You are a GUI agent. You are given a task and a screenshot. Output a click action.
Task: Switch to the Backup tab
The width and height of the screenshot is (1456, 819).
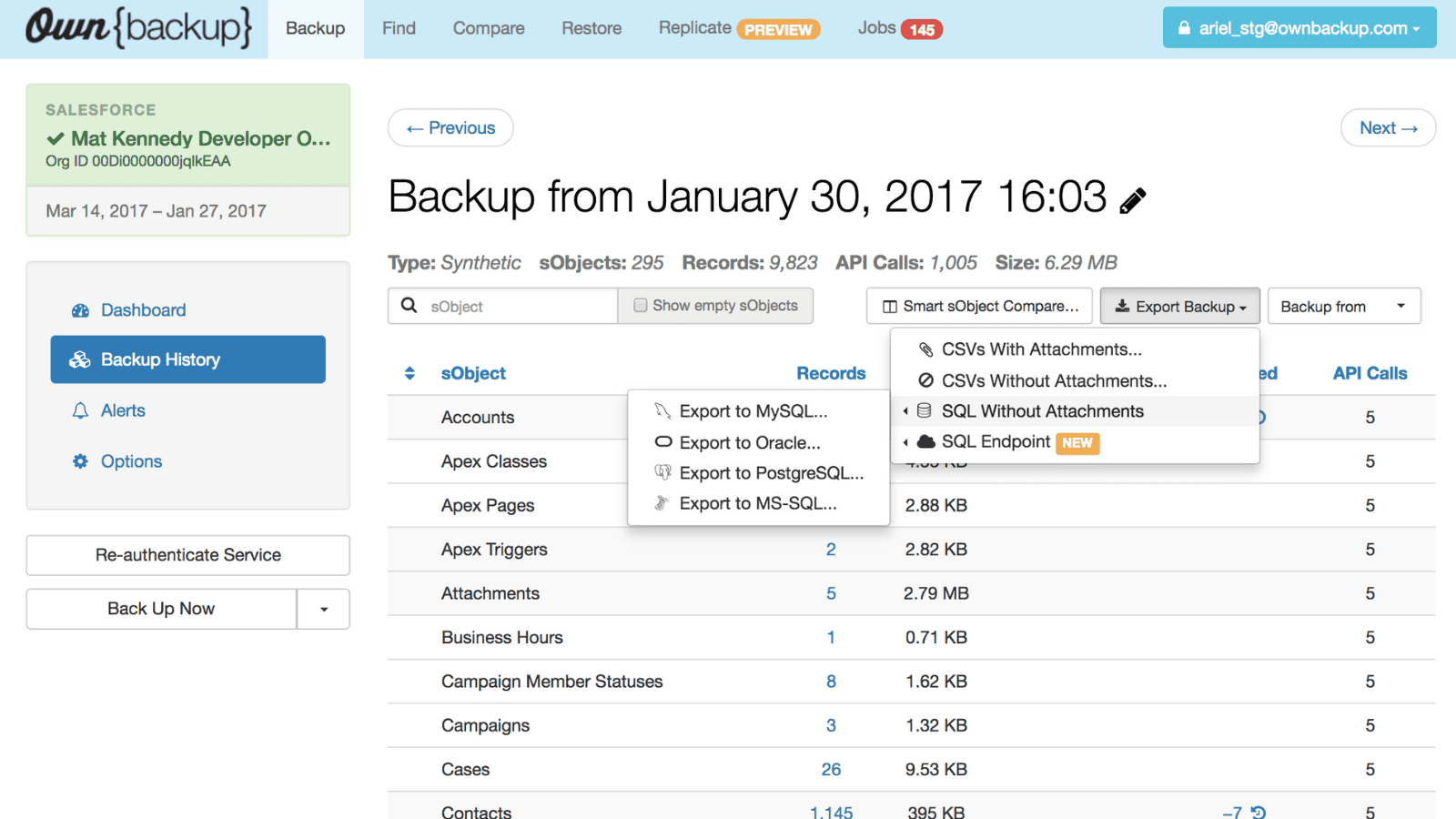click(x=315, y=28)
